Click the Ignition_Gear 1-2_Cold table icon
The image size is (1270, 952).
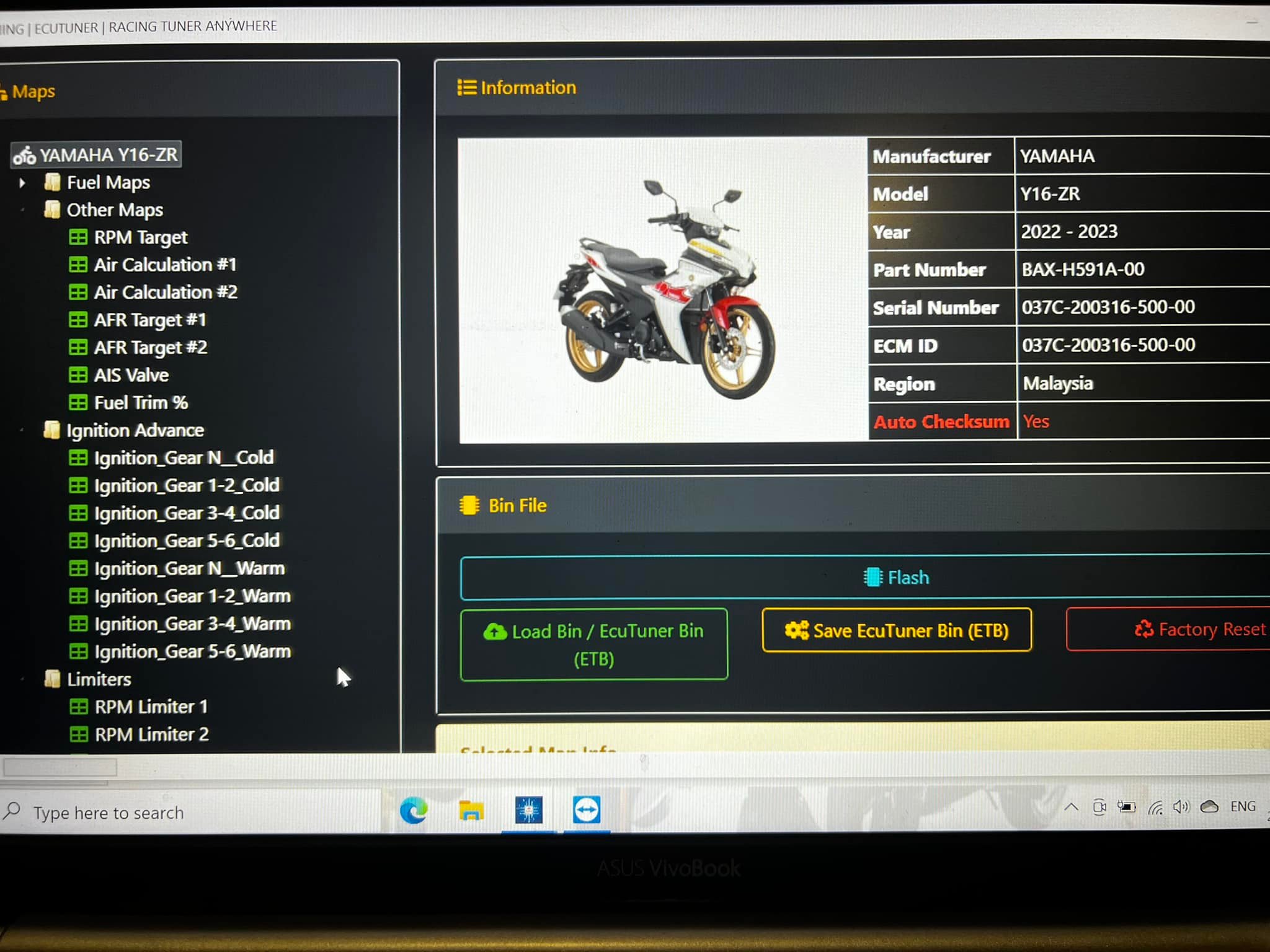click(78, 485)
